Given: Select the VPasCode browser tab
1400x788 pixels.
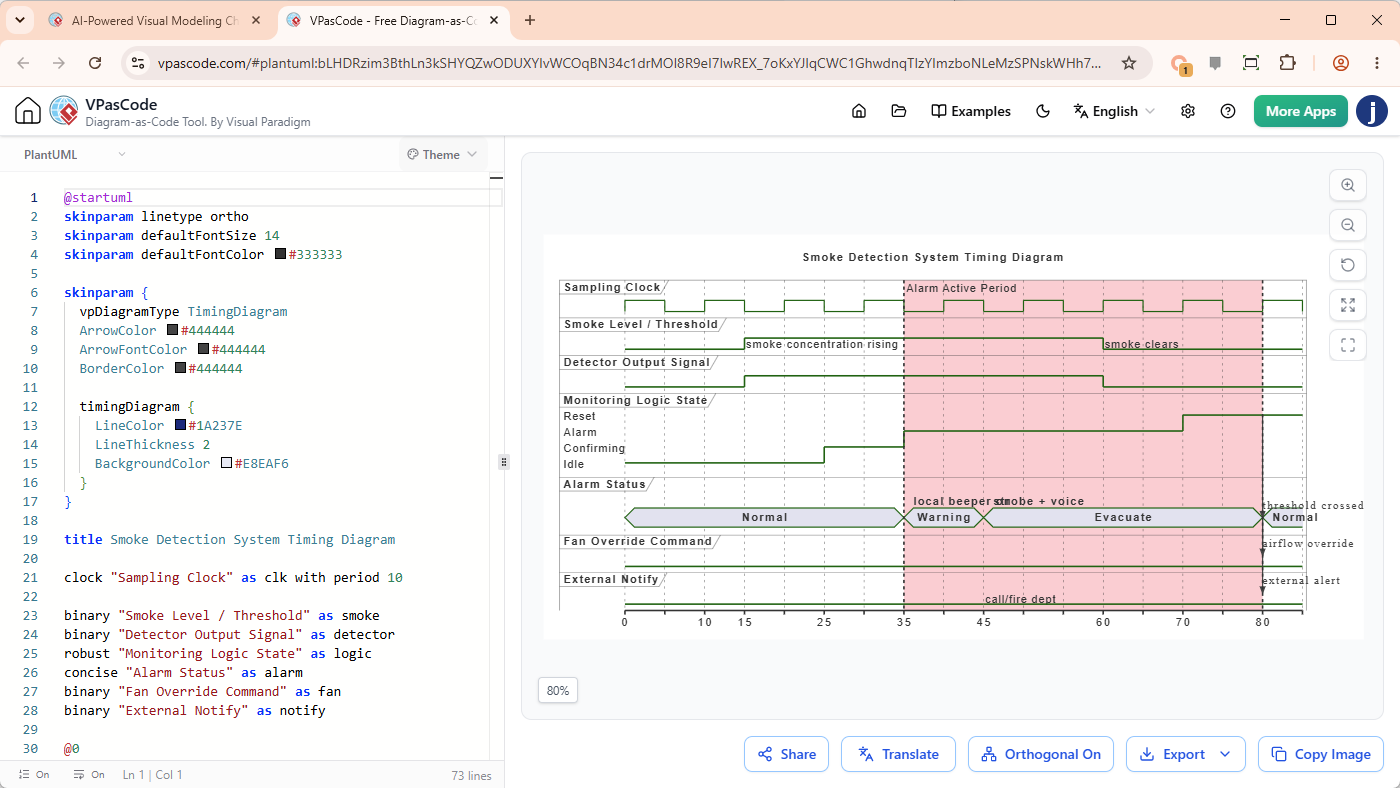Looking at the screenshot, I should tap(394, 20).
